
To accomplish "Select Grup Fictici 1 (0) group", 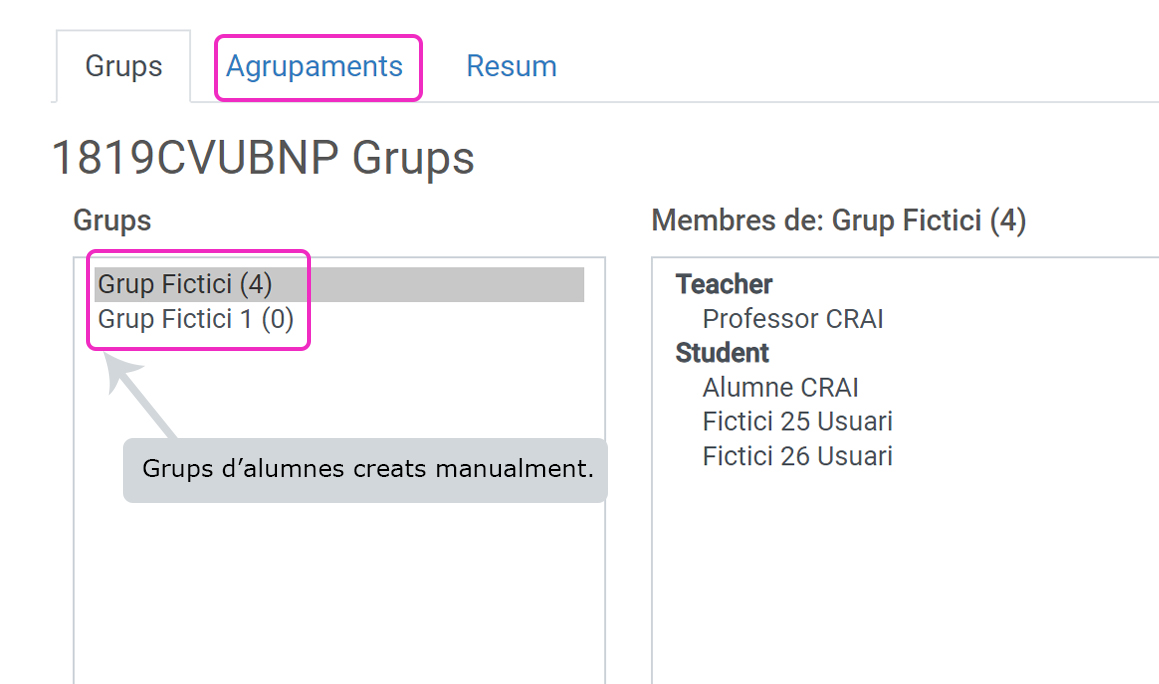I will pos(195,320).
